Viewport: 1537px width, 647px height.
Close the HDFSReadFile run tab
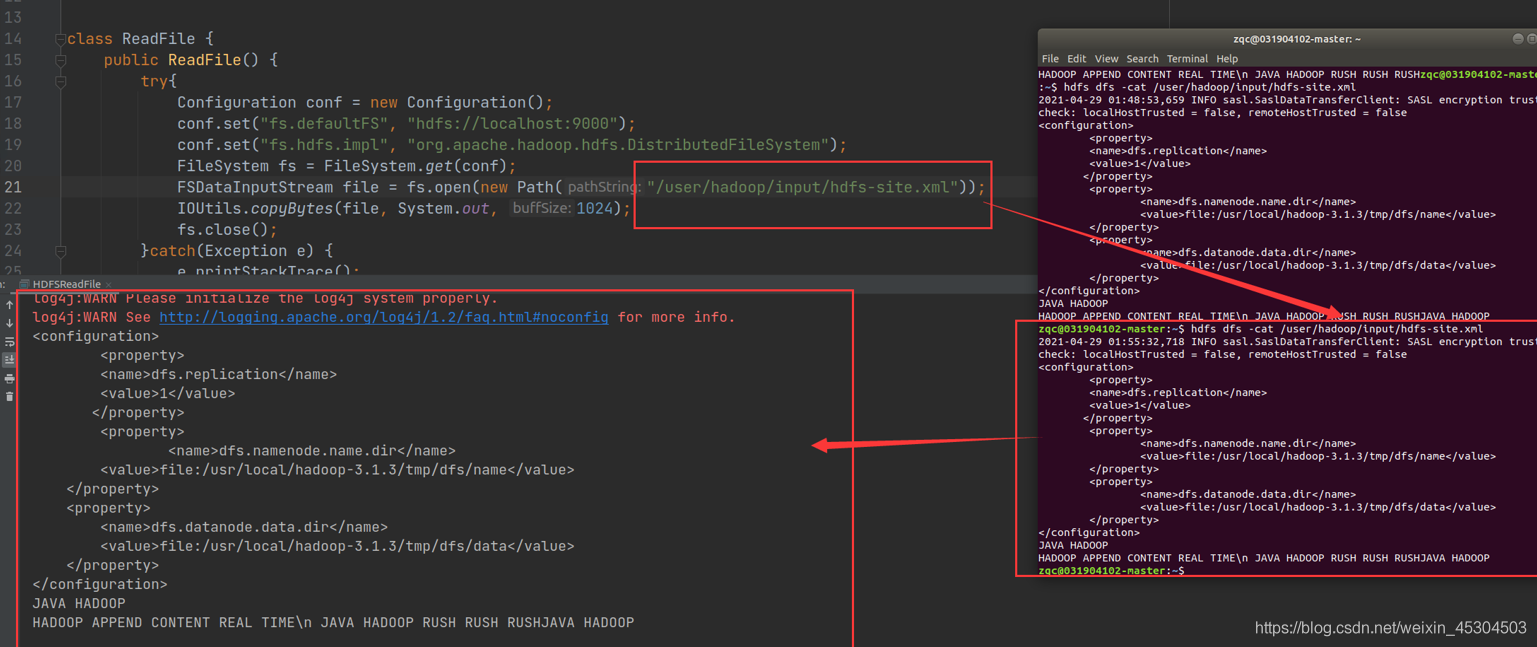coord(108,285)
